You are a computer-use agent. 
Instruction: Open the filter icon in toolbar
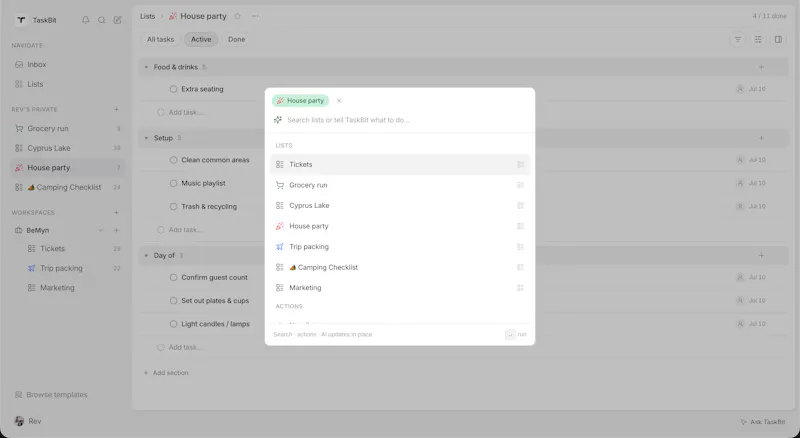[738, 39]
